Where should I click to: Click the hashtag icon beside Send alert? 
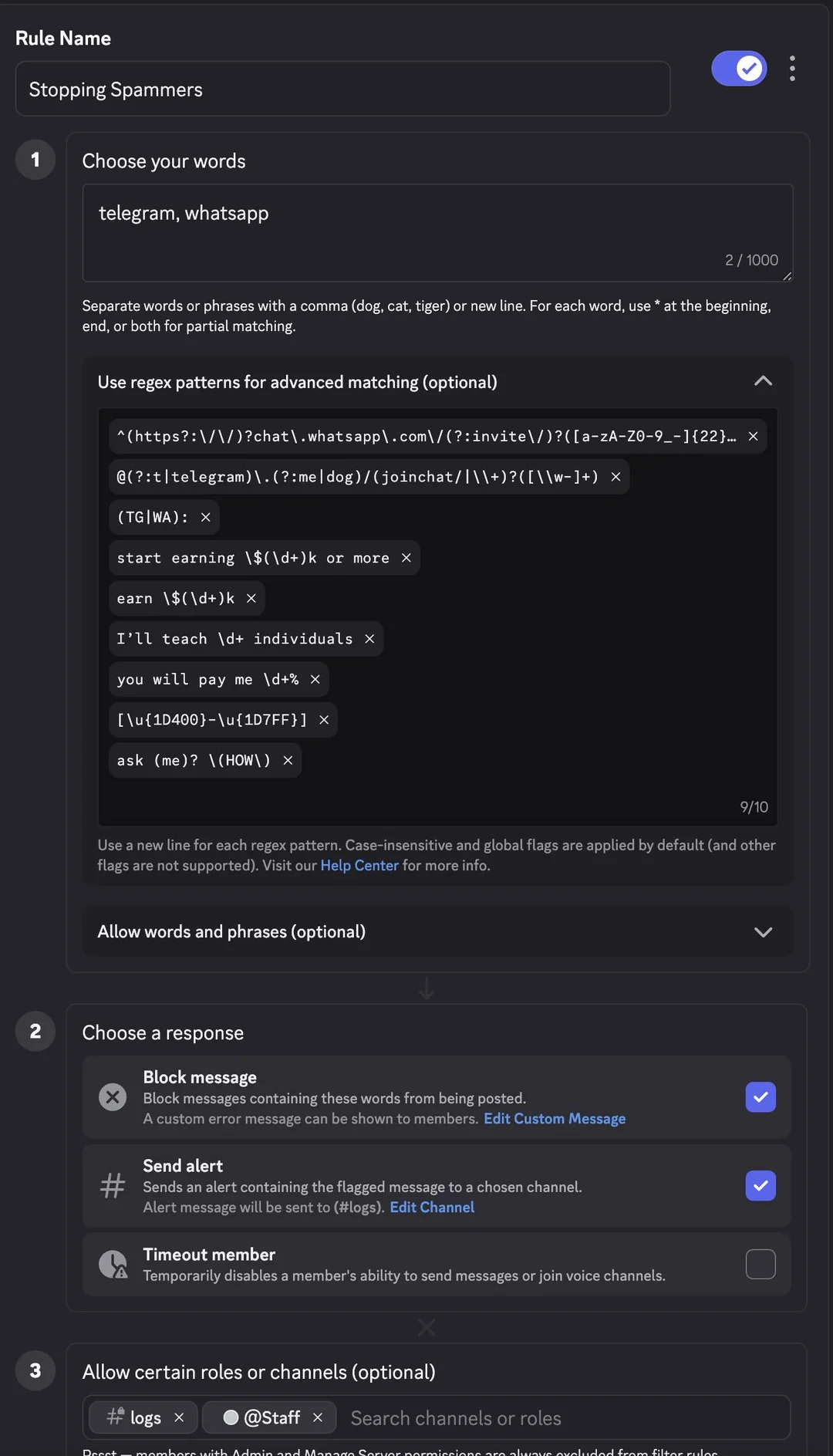113,1186
